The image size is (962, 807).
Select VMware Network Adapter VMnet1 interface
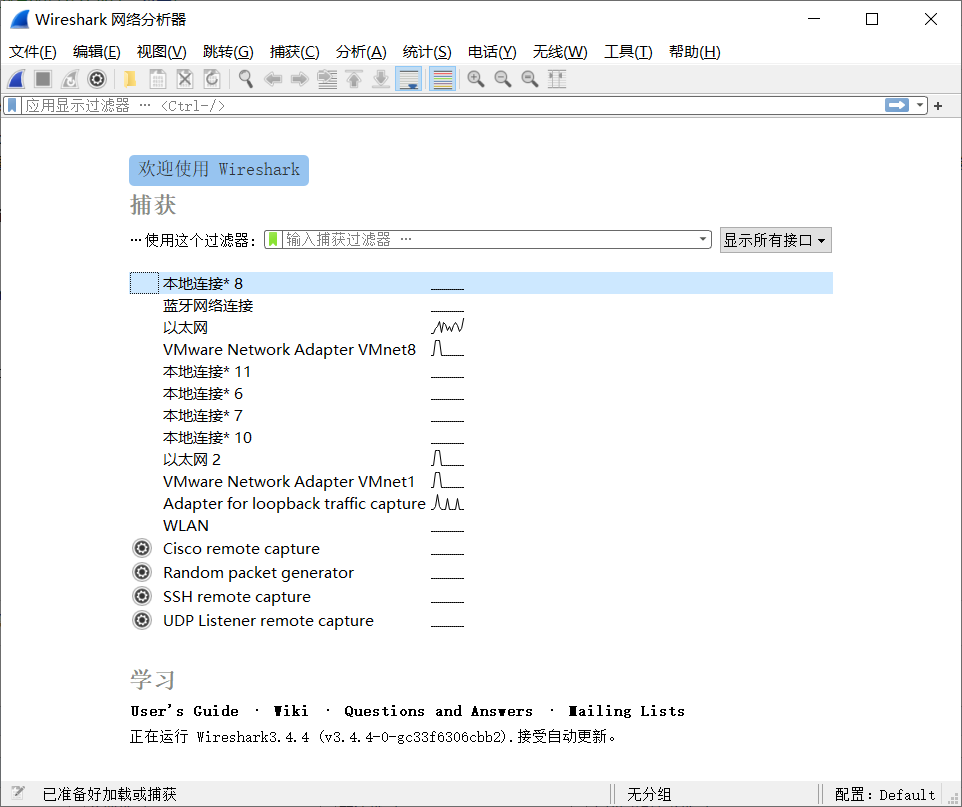(x=481, y=482)
